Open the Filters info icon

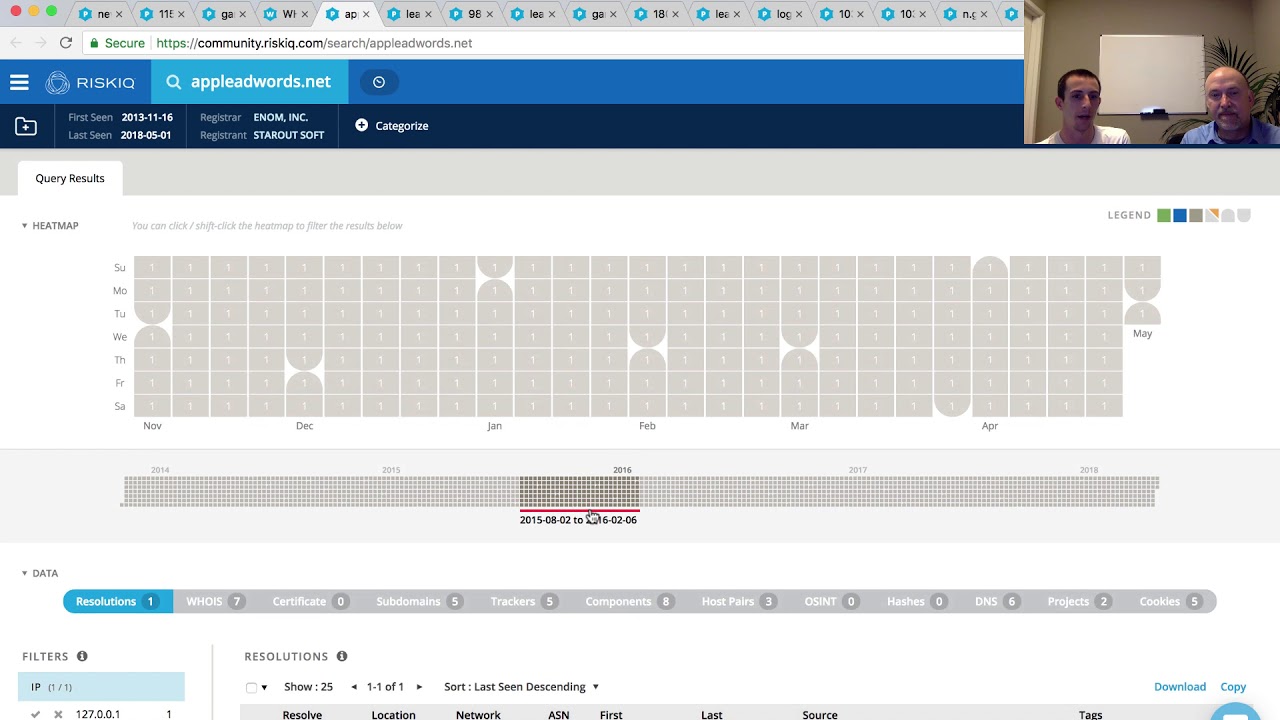point(82,656)
